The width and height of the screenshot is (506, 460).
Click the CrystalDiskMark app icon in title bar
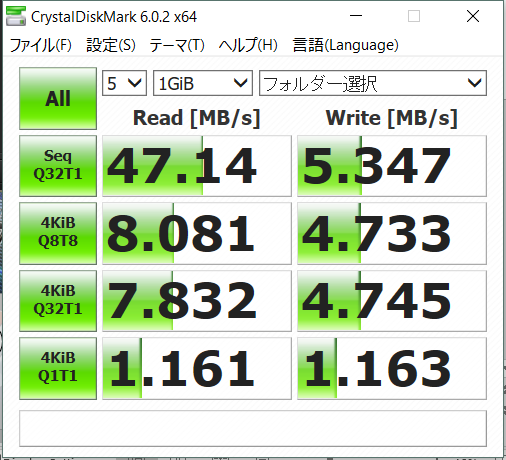click(16, 16)
